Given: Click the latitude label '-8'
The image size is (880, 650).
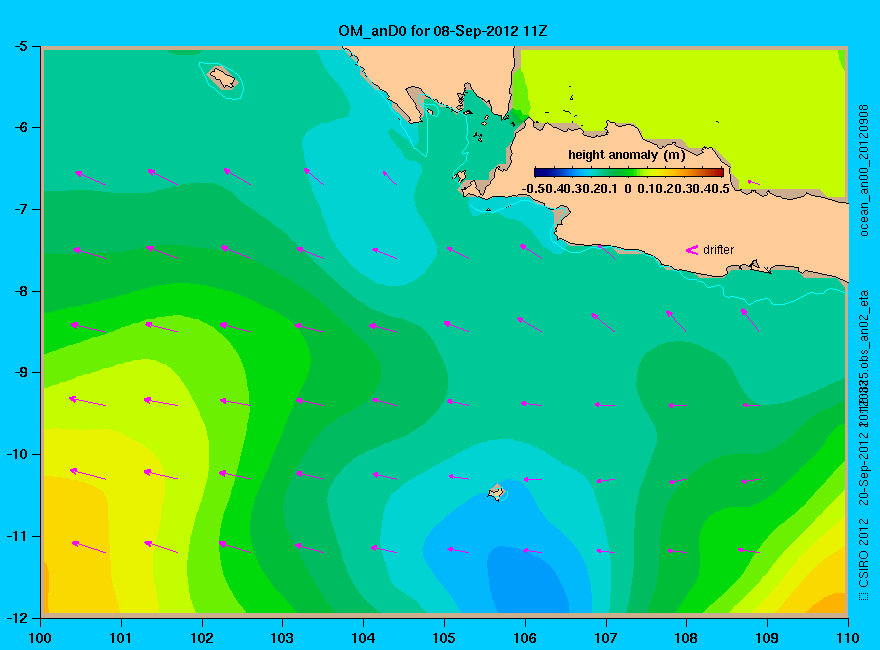Looking at the screenshot, I should 21,291.
